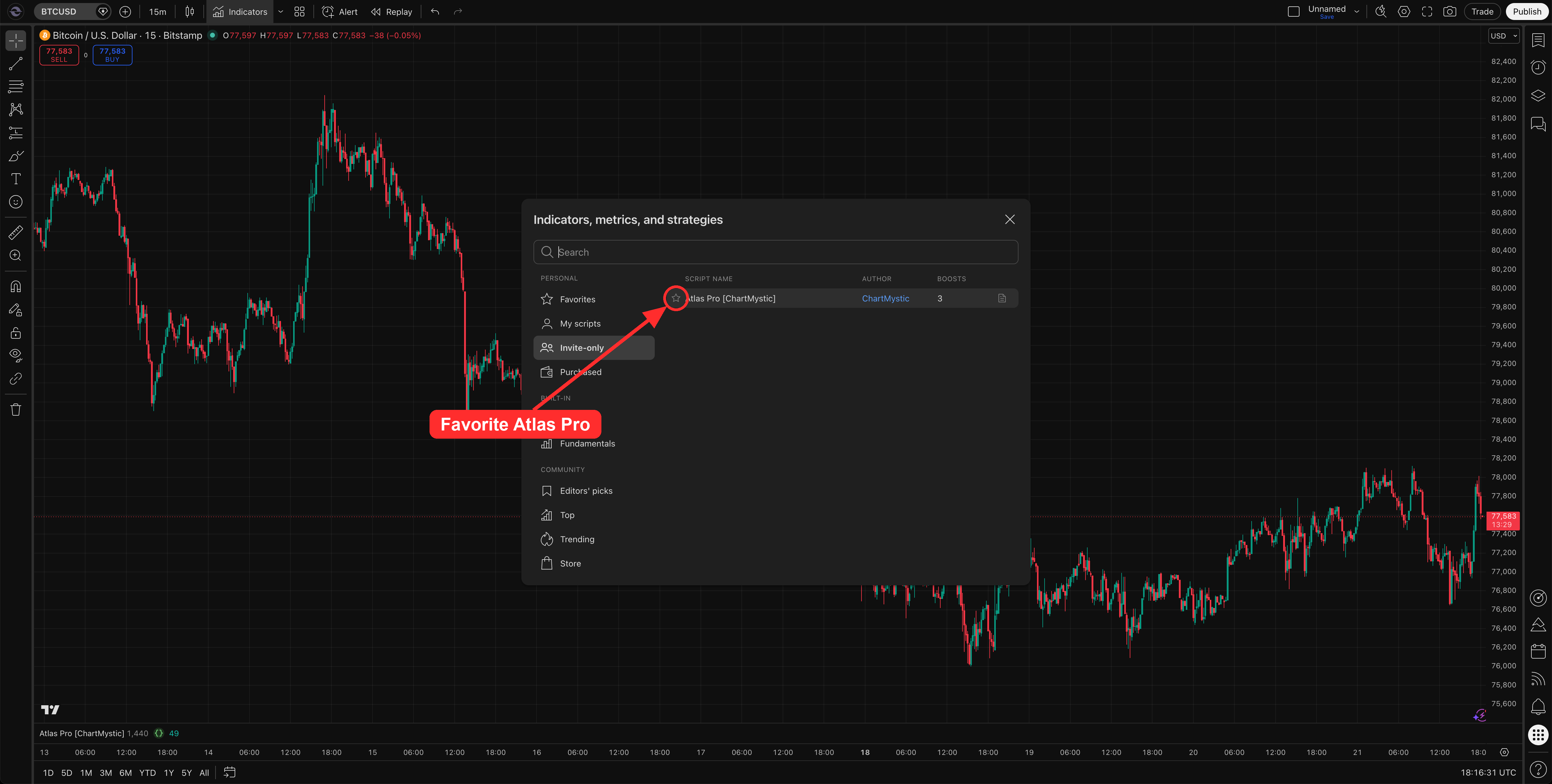Open the calendar panel icon

tap(1537, 651)
